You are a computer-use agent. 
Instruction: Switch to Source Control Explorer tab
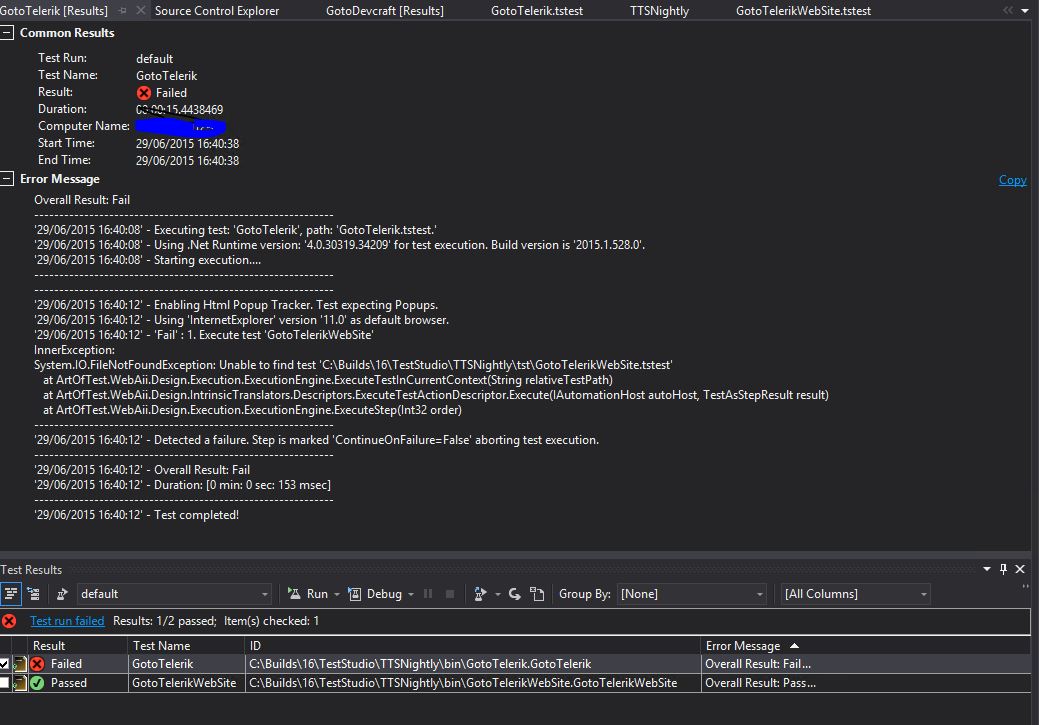217,11
